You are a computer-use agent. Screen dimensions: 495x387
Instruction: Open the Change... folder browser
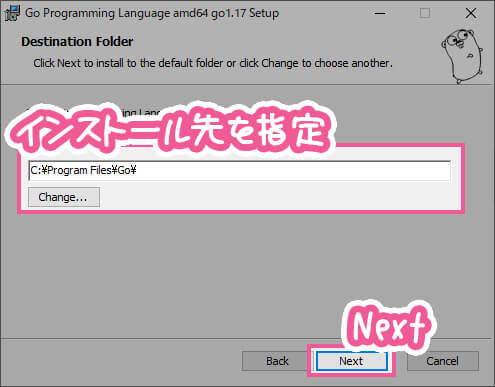pos(64,197)
